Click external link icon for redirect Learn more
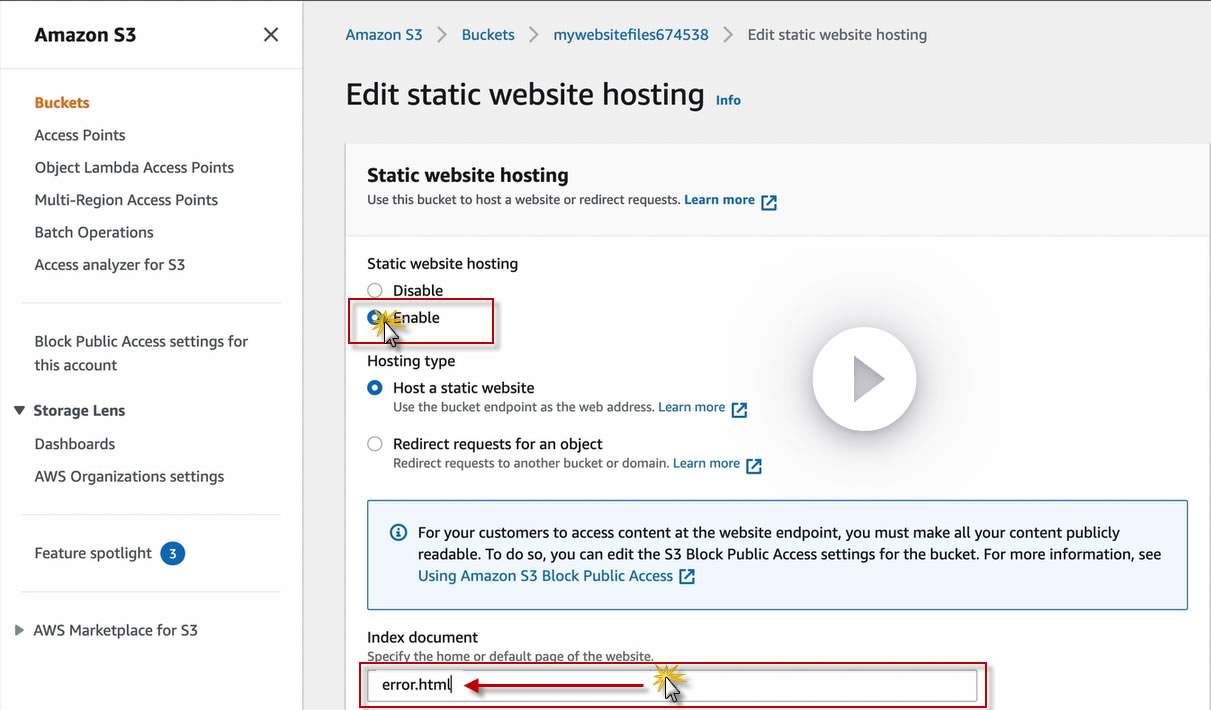 pos(754,465)
